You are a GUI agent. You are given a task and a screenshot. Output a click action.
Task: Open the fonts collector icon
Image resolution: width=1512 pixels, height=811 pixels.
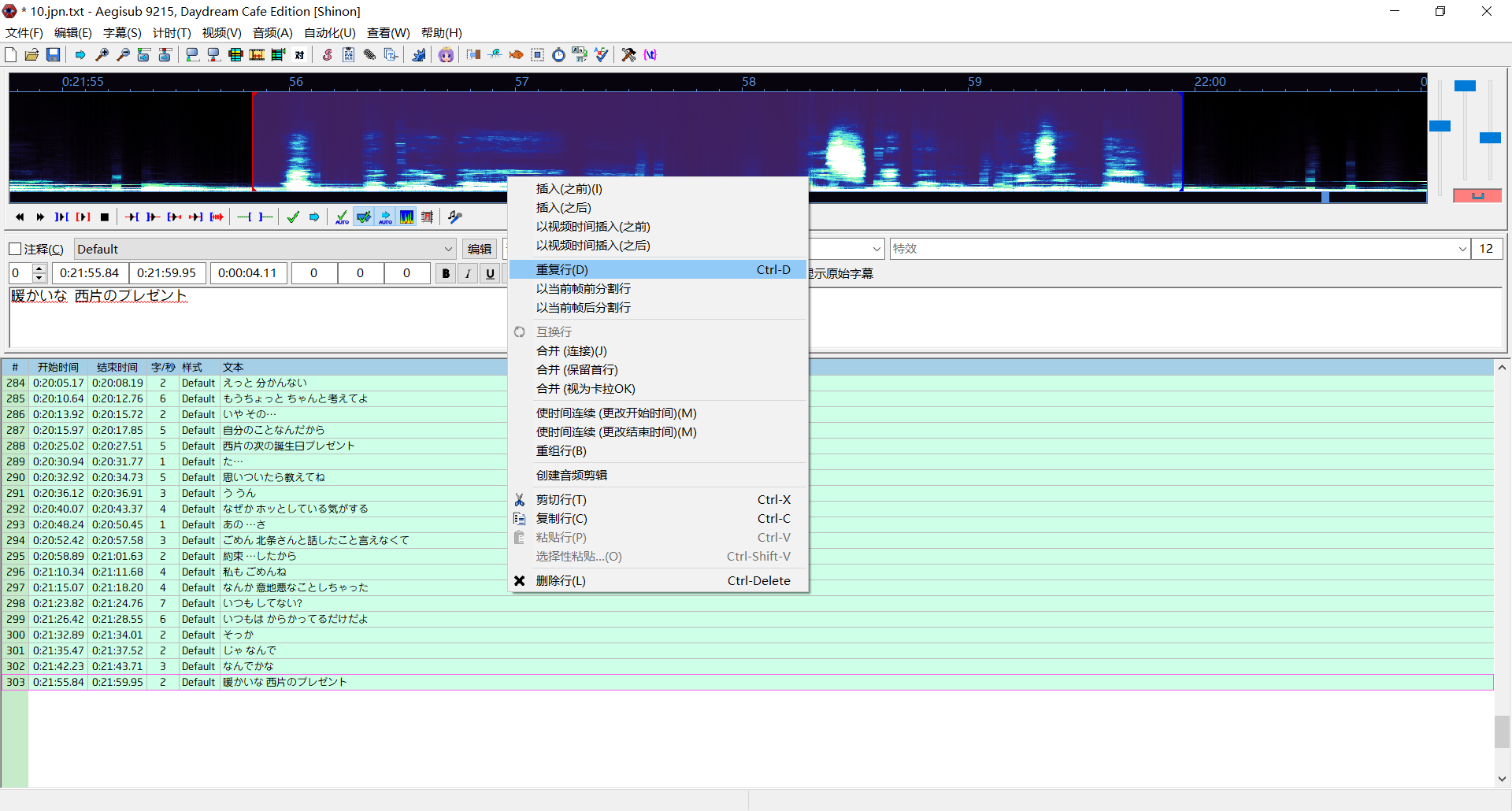(x=391, y=54)
